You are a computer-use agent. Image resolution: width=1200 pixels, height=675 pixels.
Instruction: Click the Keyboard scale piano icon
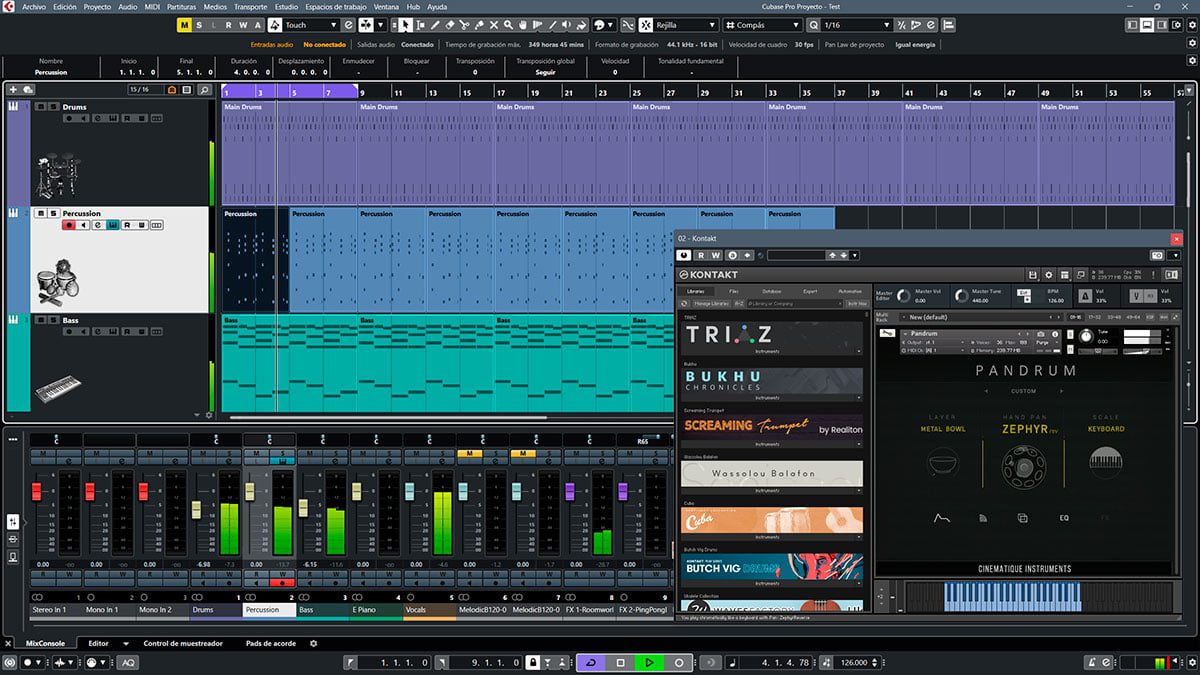pos(1104,464)
